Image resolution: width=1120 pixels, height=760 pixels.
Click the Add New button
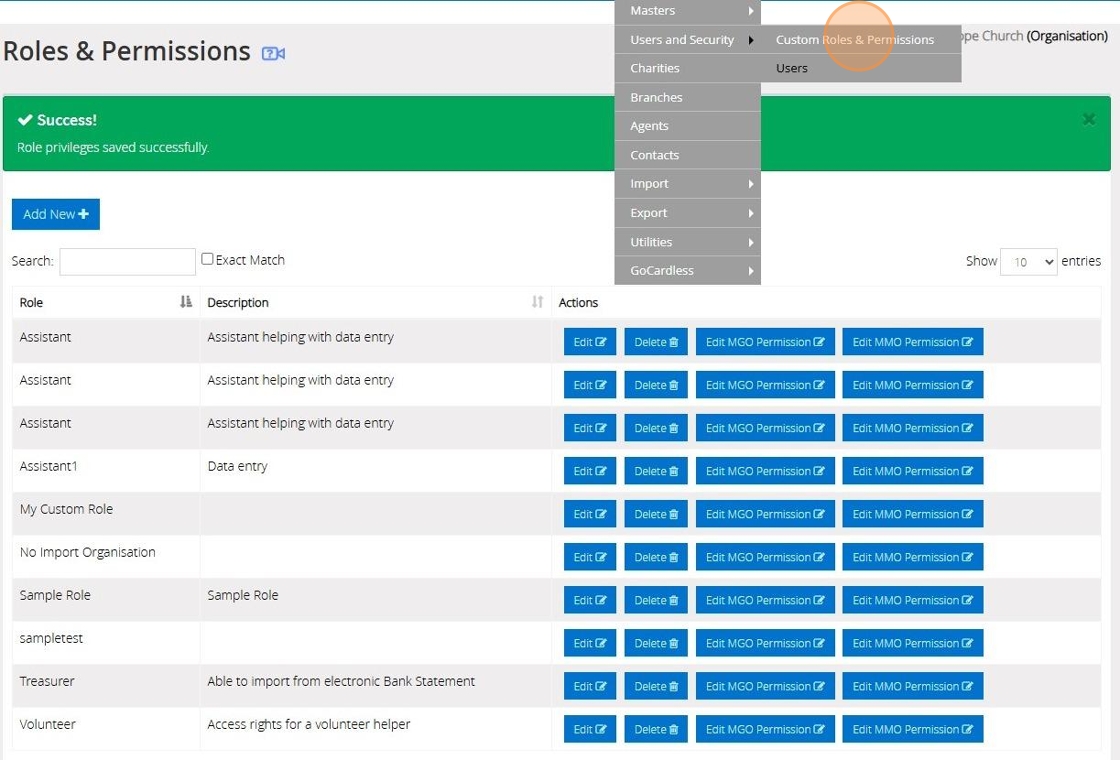click(x=56, y=214)
